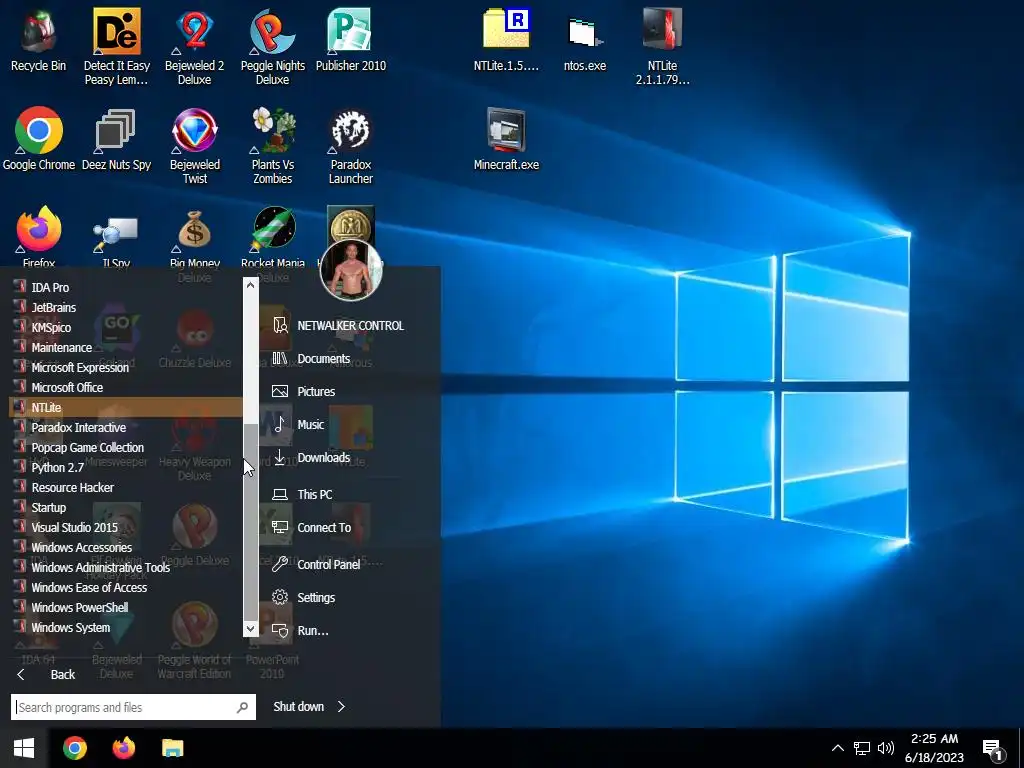This screenshot has height=768, width=1024.
Task: Expand shut down options arrow
Action: pos(341,707)
